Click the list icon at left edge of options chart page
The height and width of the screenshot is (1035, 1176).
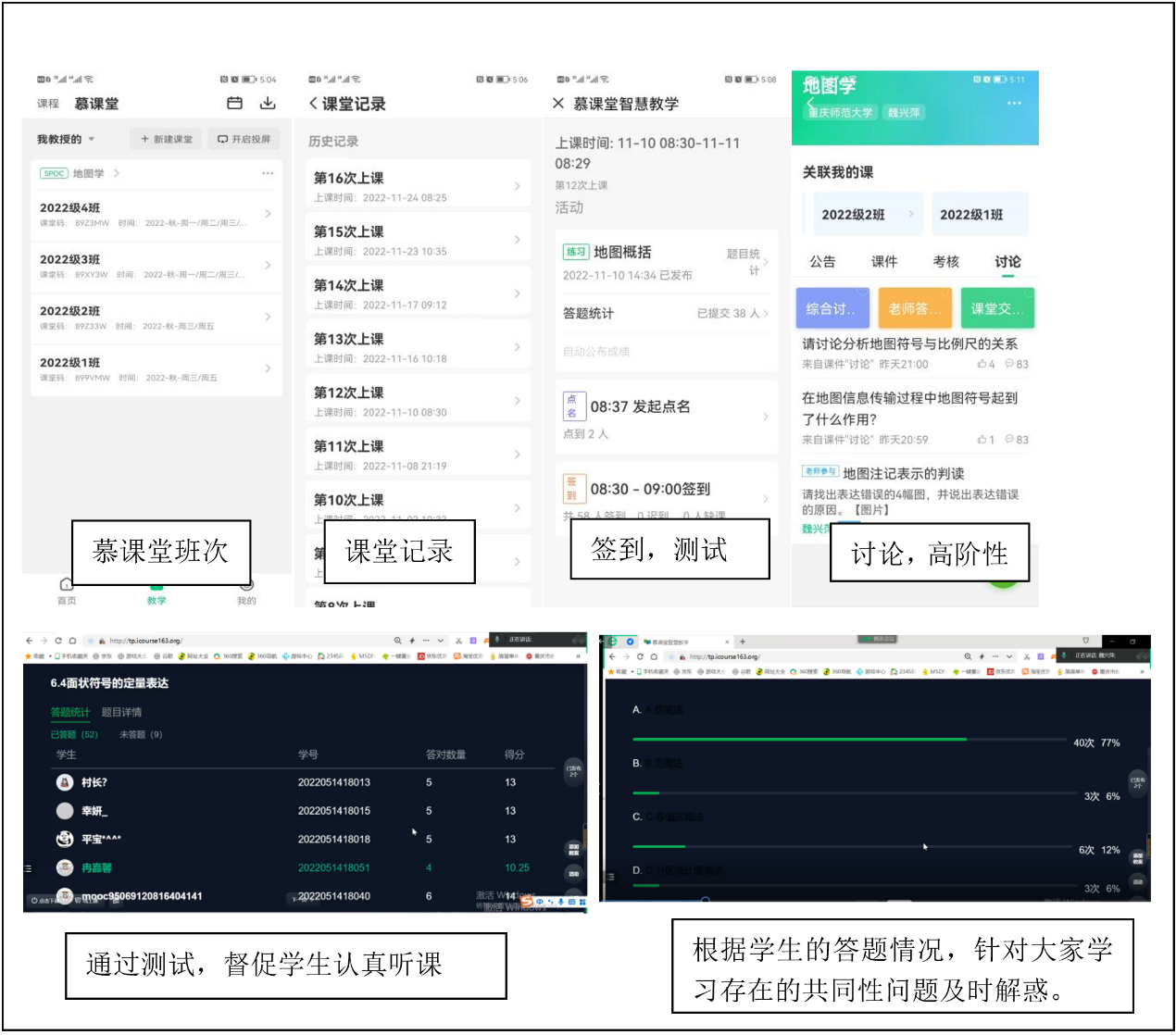tap(609, 876)
